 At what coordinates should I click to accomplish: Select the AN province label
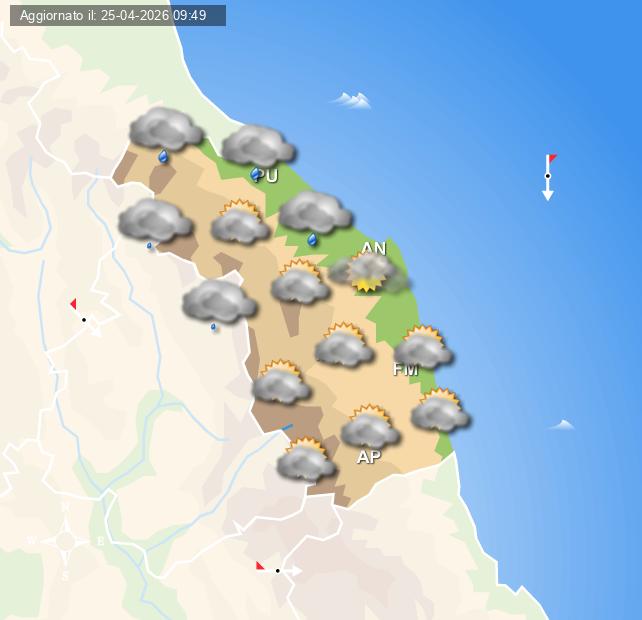[374, 248]
